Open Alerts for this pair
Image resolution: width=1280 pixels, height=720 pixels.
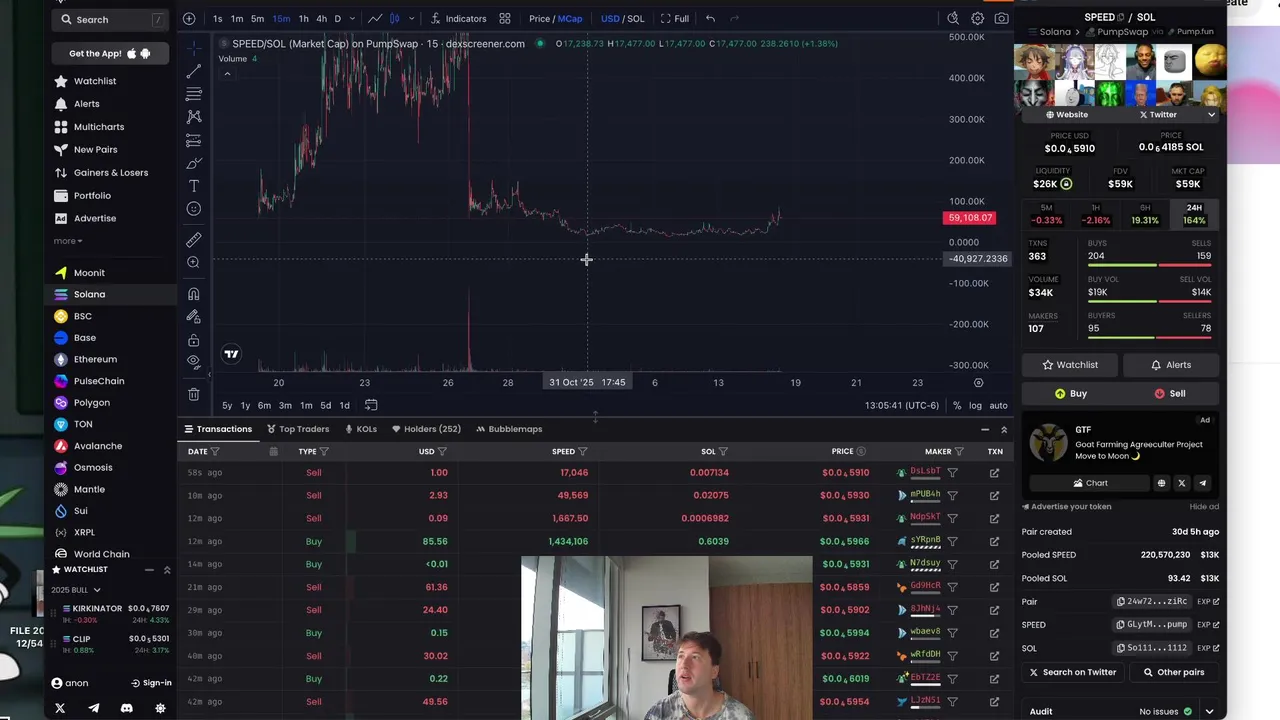[x=1169, y=365]
